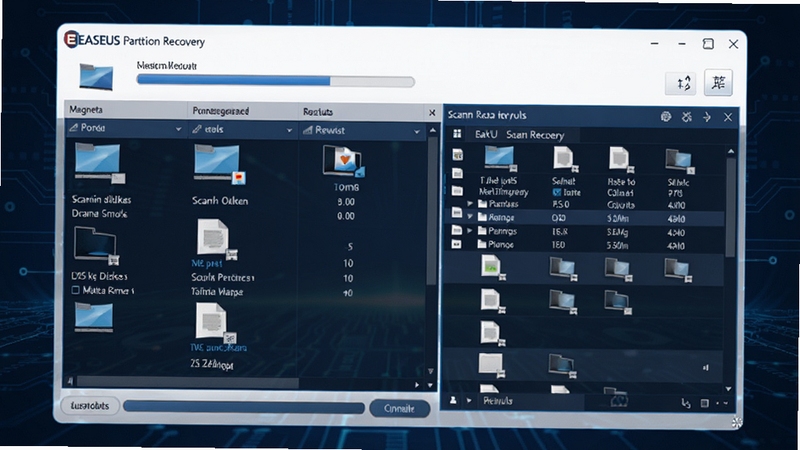This screenshot has width=800, height=450.
Task: Click the Cinnaite button
Action: coord(399,408)
